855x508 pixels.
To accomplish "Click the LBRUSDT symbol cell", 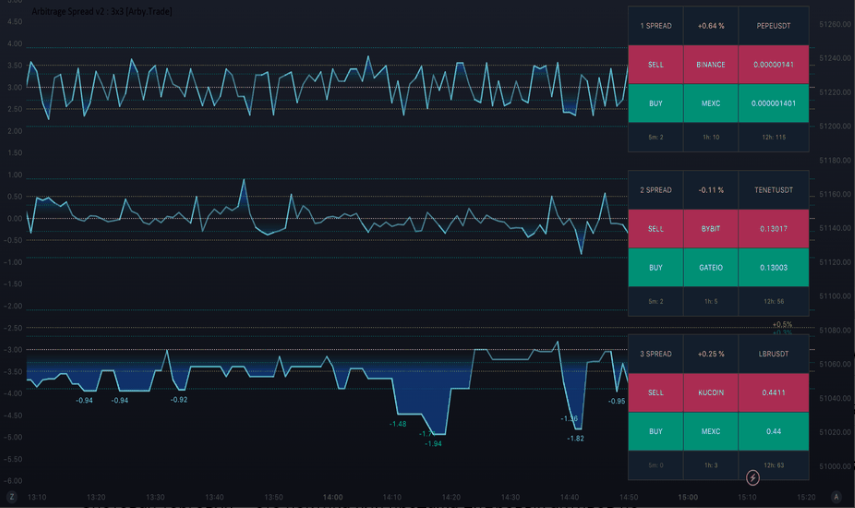I will coord(774,354).
